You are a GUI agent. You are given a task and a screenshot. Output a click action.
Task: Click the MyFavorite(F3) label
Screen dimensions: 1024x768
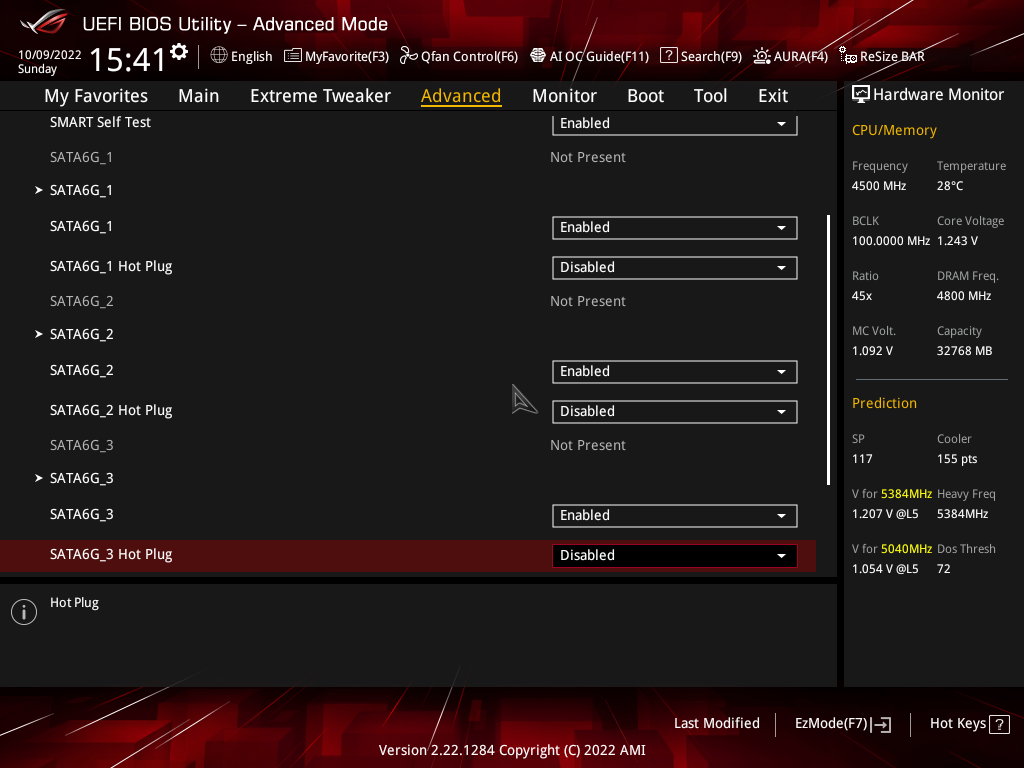coord(347,56)
